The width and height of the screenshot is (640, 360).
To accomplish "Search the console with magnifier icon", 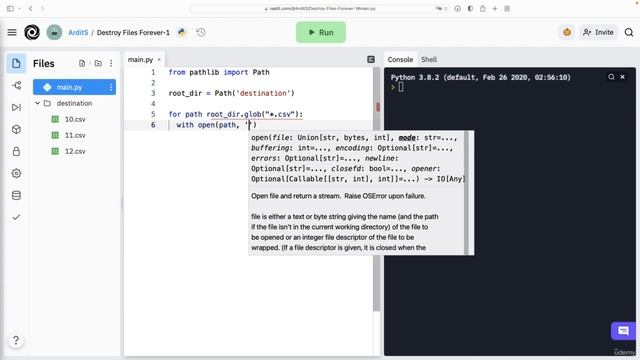I will pyautogui.click(x=611, y=77).
